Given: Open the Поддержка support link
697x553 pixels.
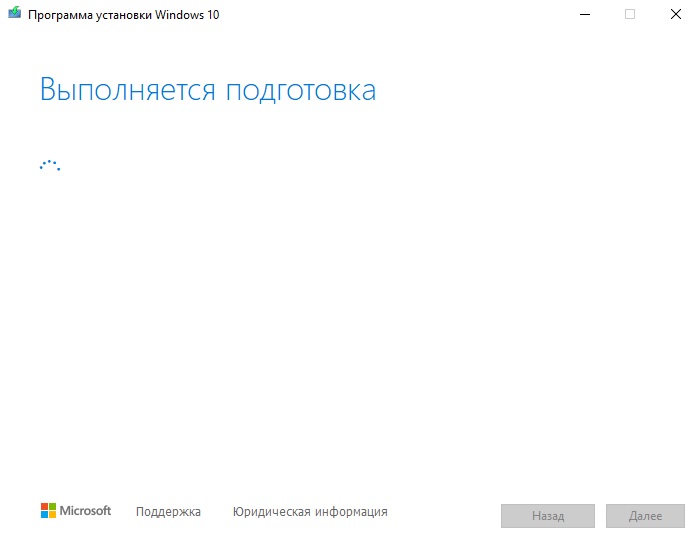Looking at the screenshot, I should pyautogui.click(x=168, y=512).
